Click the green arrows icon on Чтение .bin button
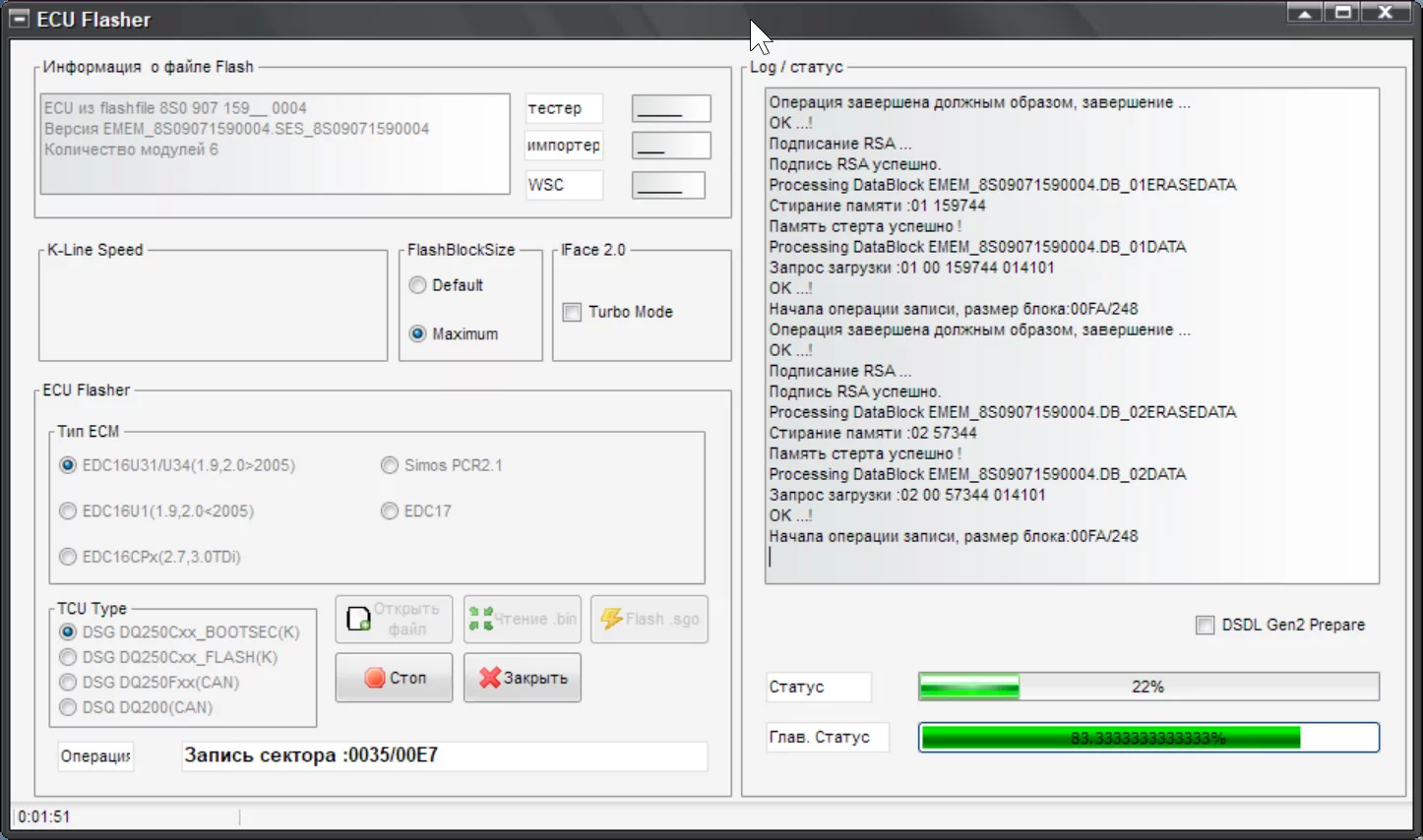This screenshot has width=1423, height=840. pyautogui.click(x=482, y=619)
